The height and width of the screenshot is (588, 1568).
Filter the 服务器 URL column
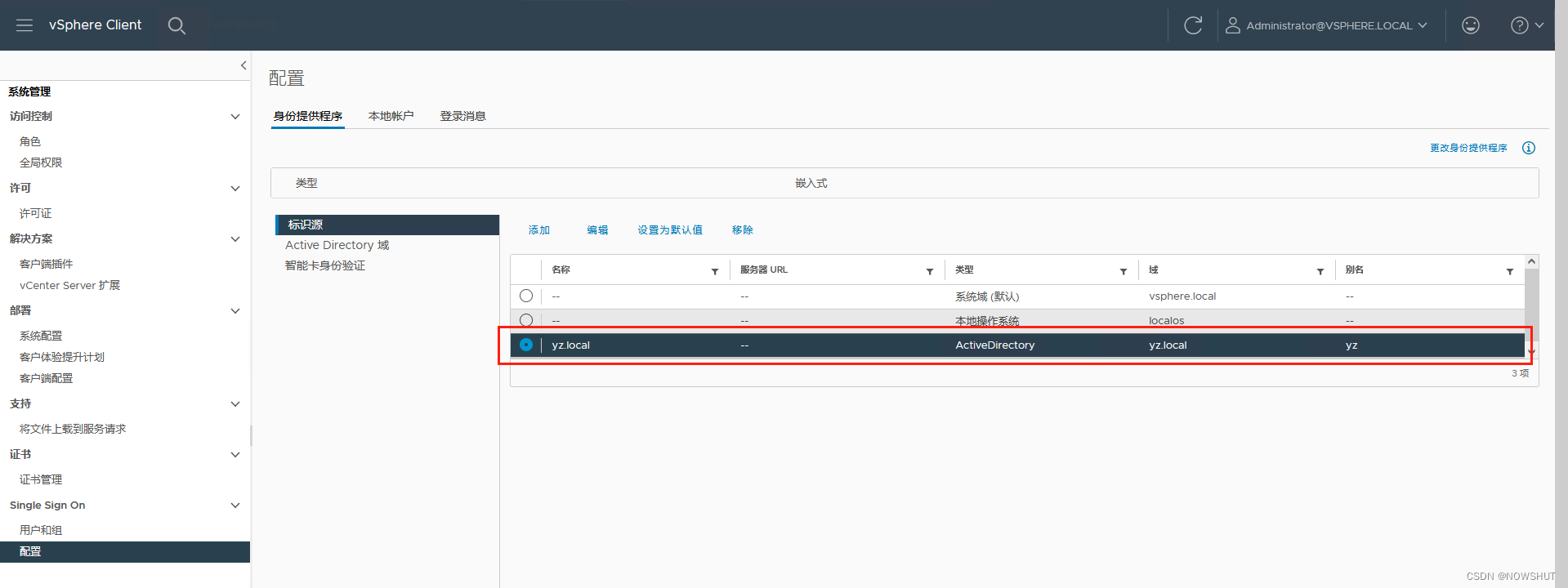pos(930,271)
